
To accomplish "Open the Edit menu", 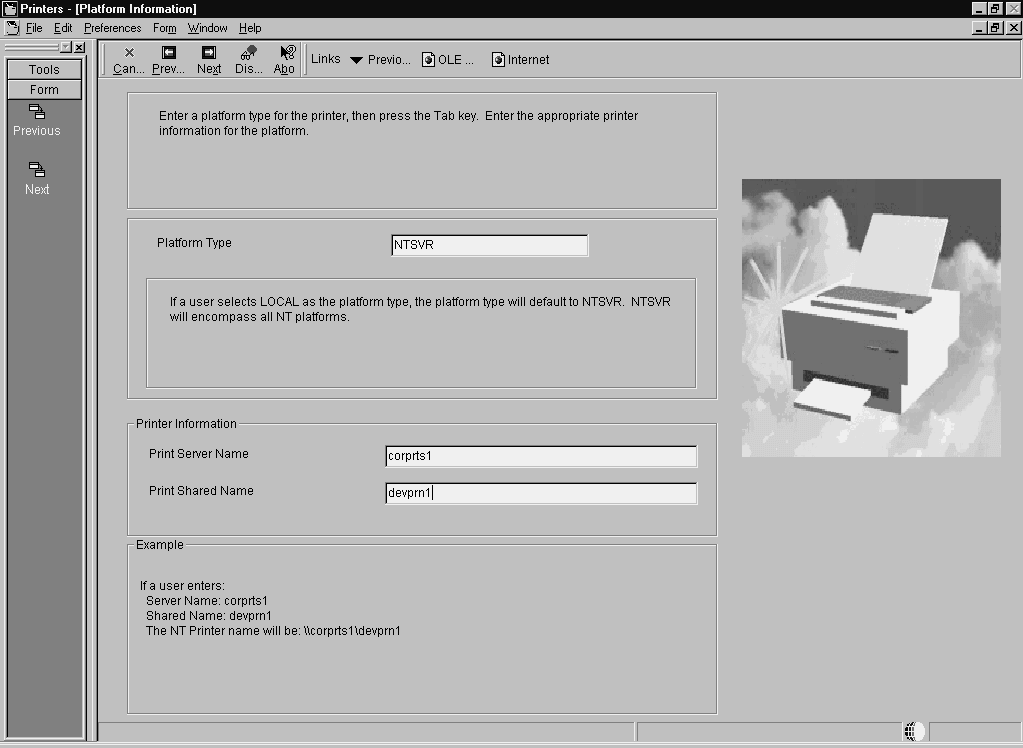I will click(x=63, y=28).
